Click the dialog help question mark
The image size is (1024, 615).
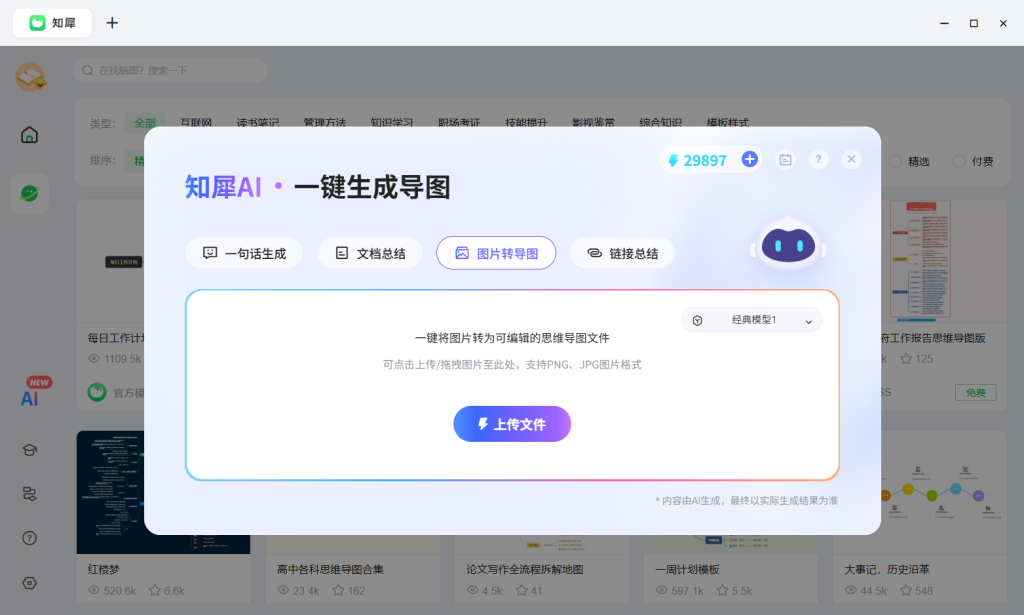818,159
